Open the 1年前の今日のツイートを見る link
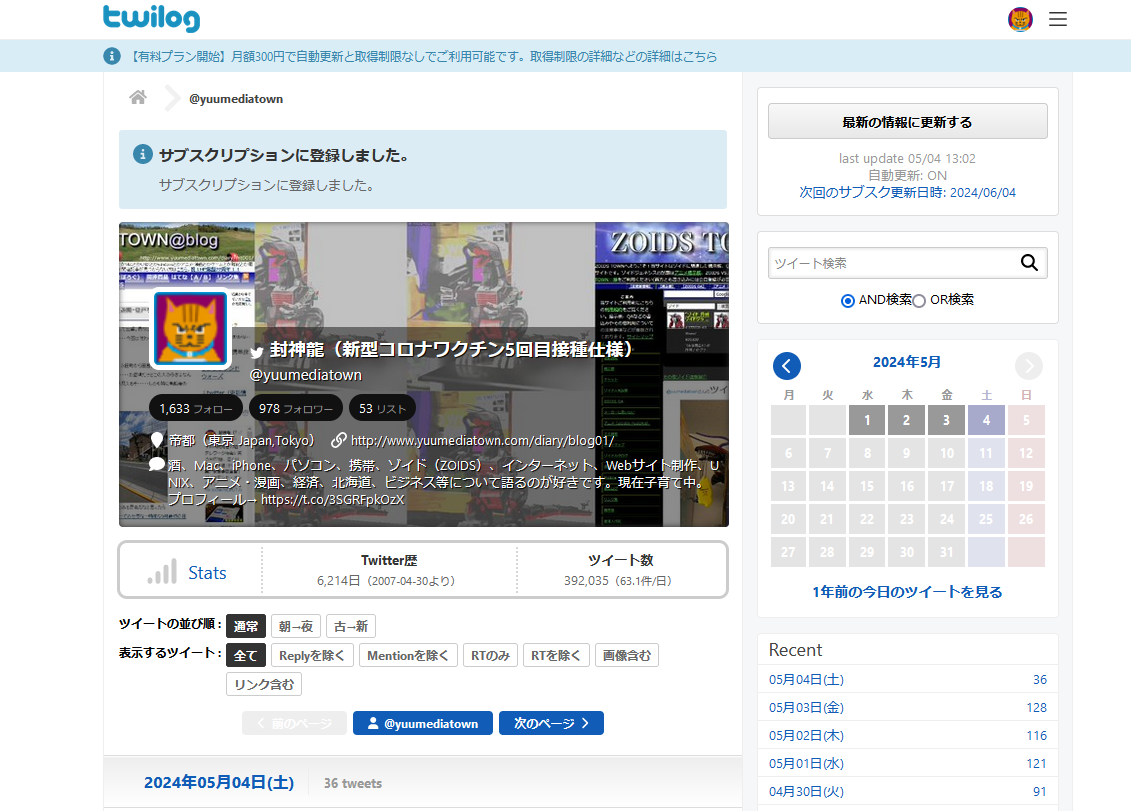This screenshot has width=1131, height=811. point(907,593)
